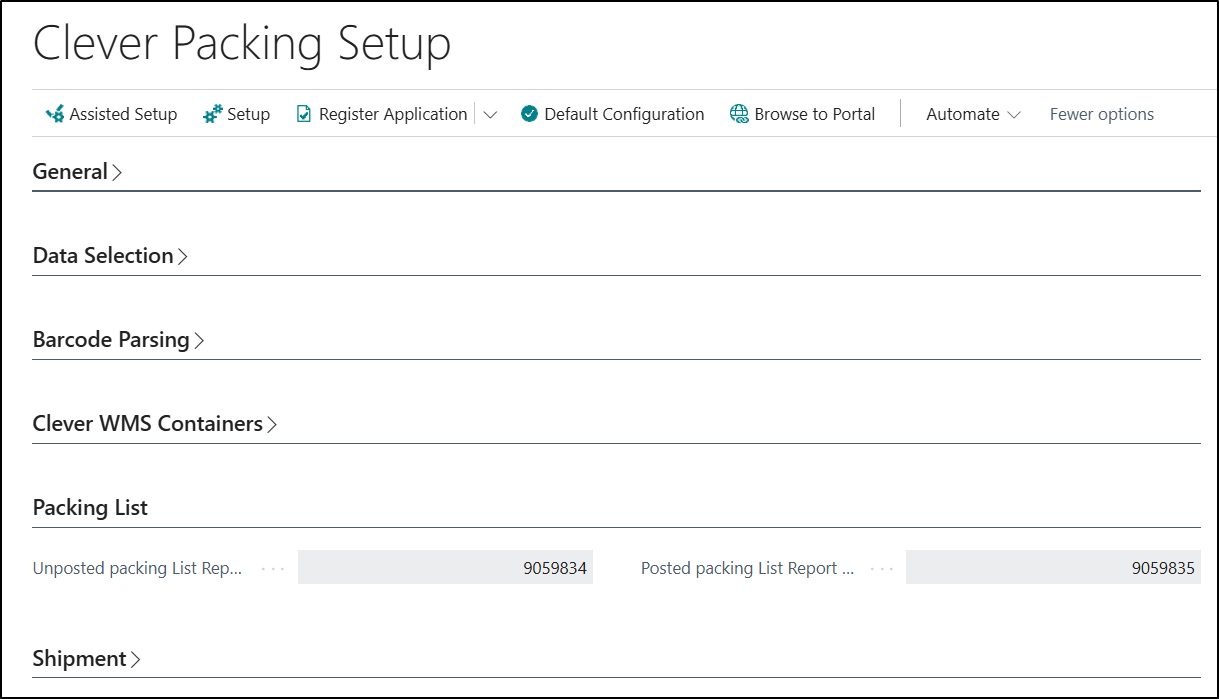Select the Assisted Setup action label
This screenshot has width=1219, height=699.
[123, 114]
